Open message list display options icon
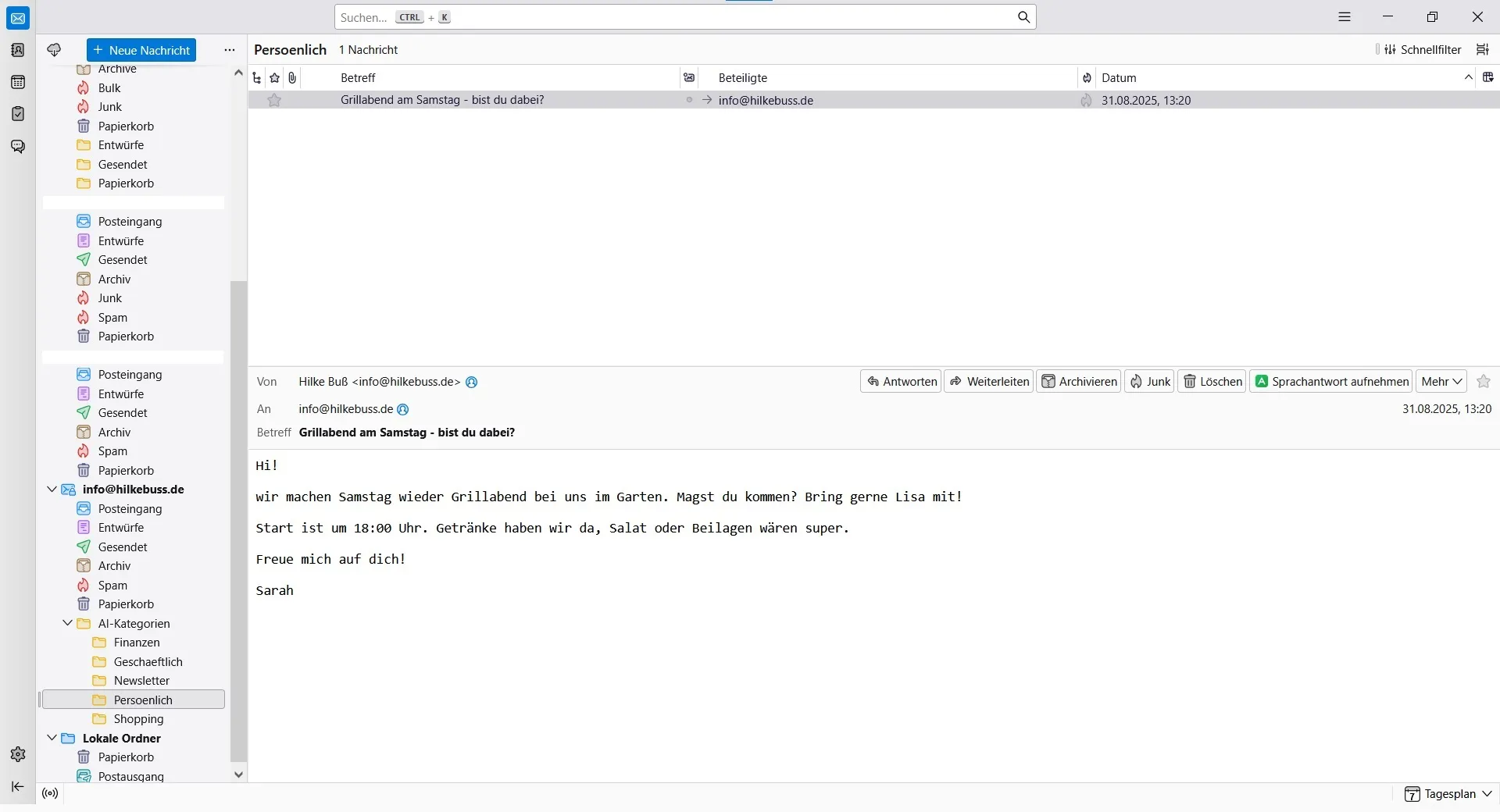Screen dimensions: 1500x812 pos(1482,49)
